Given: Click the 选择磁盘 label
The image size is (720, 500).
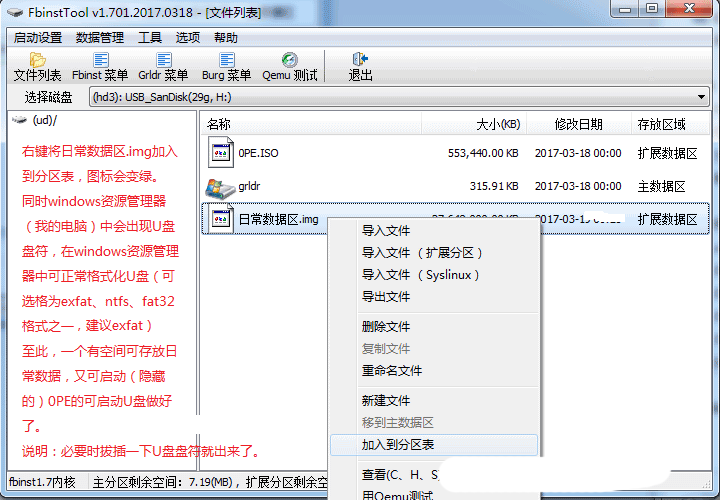Looking at the screenshot, I should (x=48, y=97).
